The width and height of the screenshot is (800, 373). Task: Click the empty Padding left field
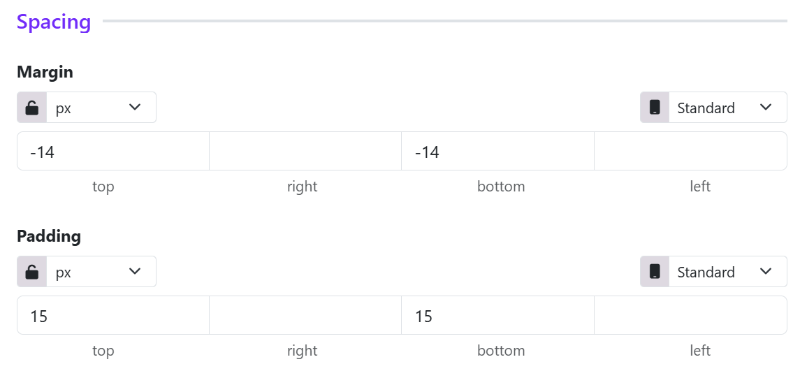pos(691,315)
